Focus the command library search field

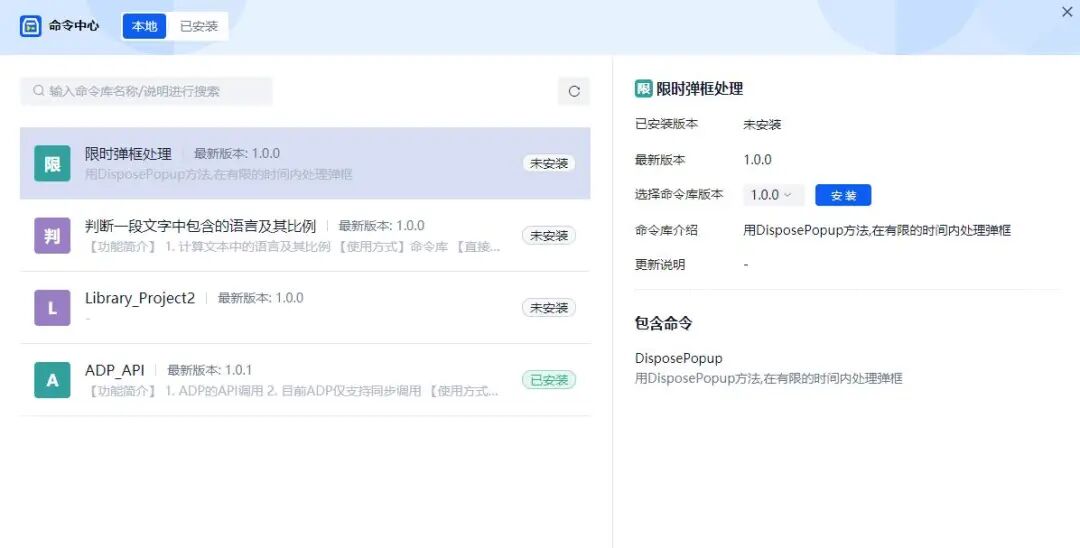tap(146, 91)
